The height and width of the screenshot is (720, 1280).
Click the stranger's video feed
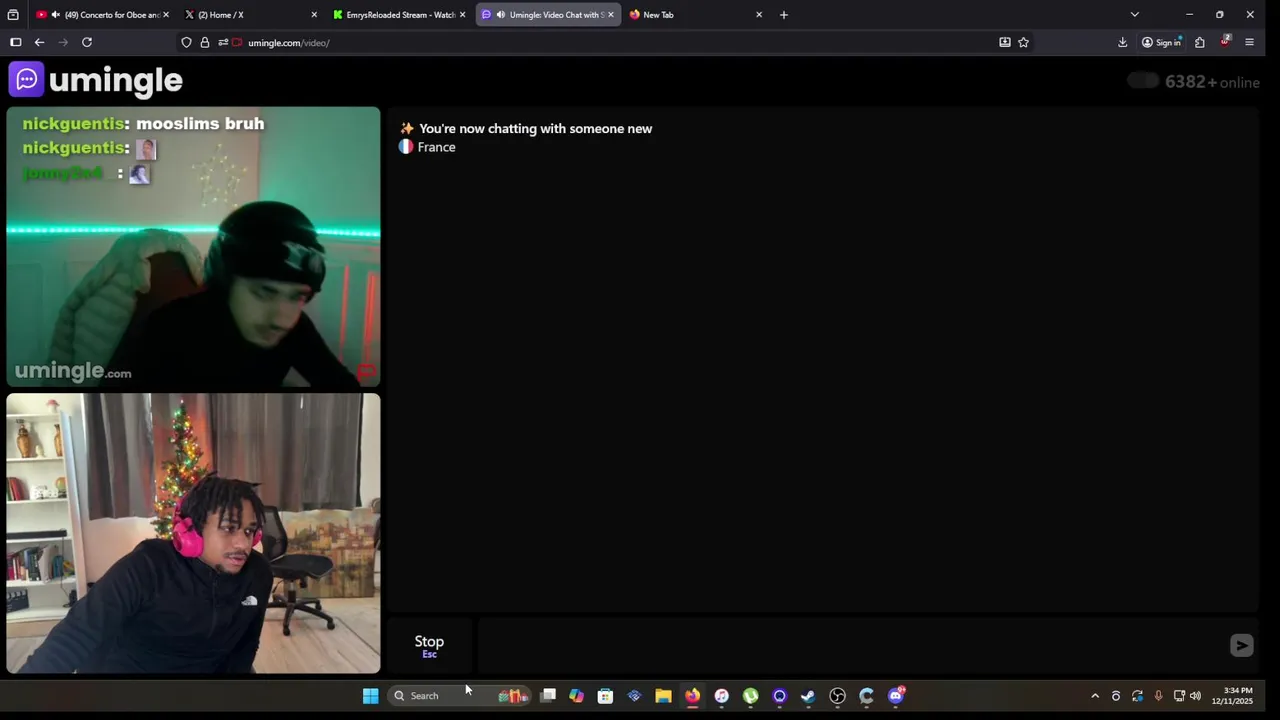[193, 247]
